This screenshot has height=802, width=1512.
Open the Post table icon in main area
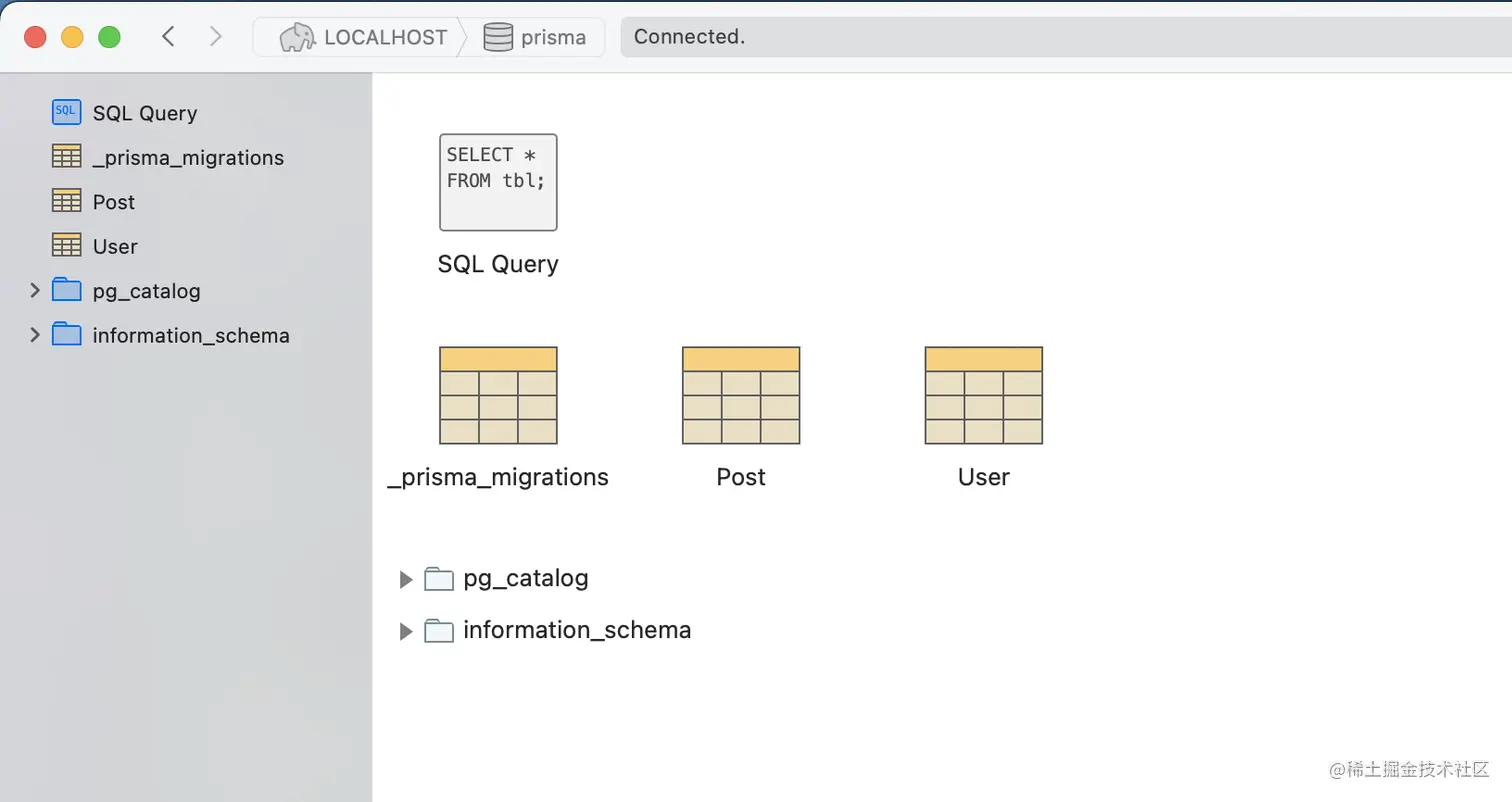coord(741,395)
